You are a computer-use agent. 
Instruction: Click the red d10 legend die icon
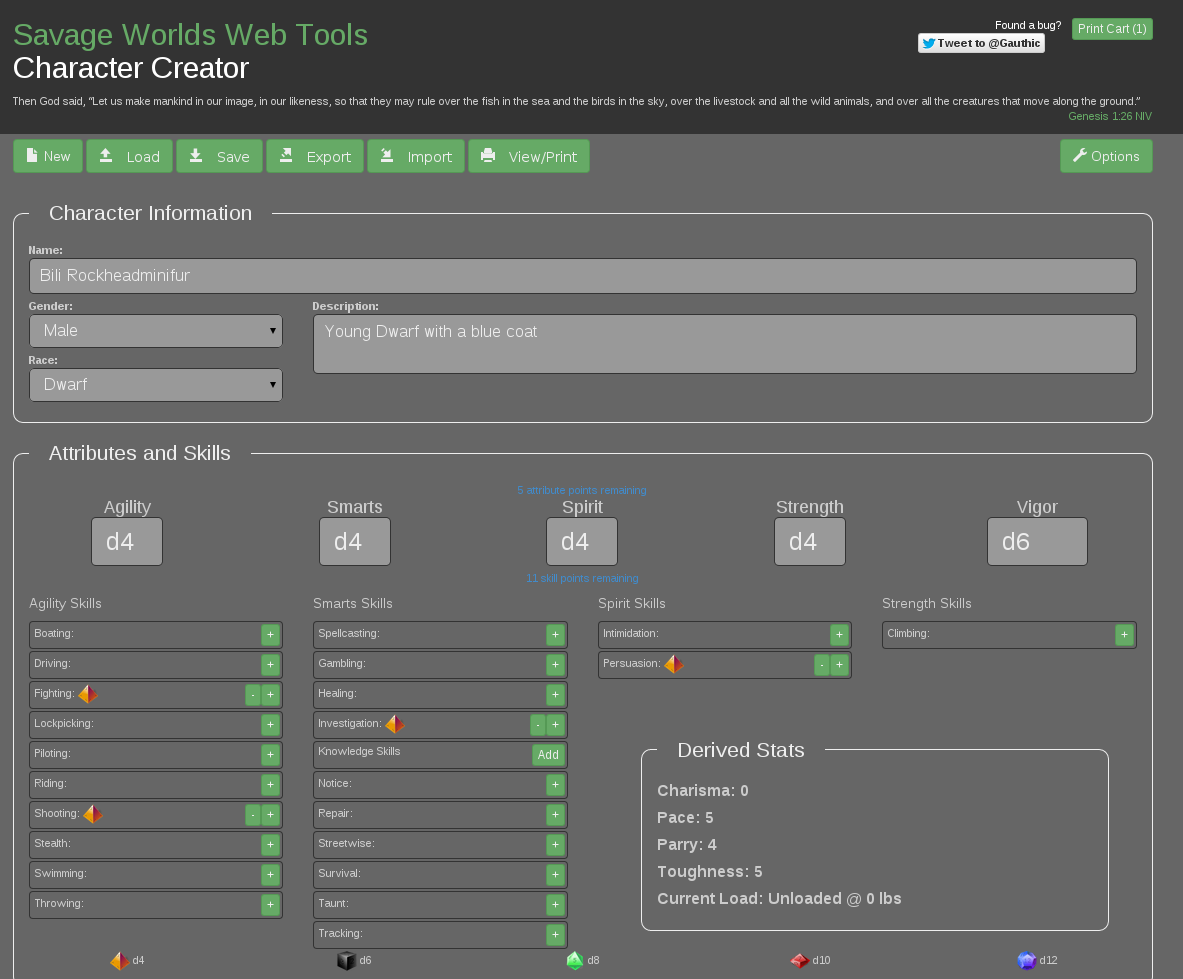tap(800, 961)
